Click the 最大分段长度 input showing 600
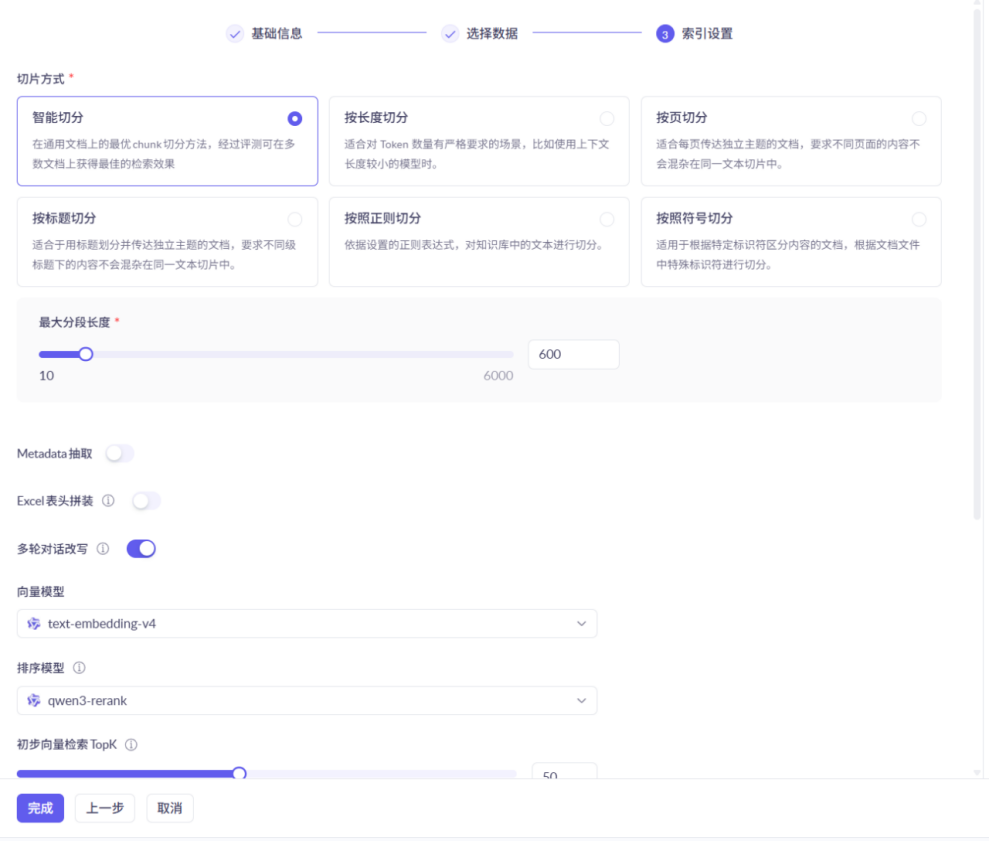Viewport: 989px width, 841px height. pyautogui.click(x=573, y=355)
